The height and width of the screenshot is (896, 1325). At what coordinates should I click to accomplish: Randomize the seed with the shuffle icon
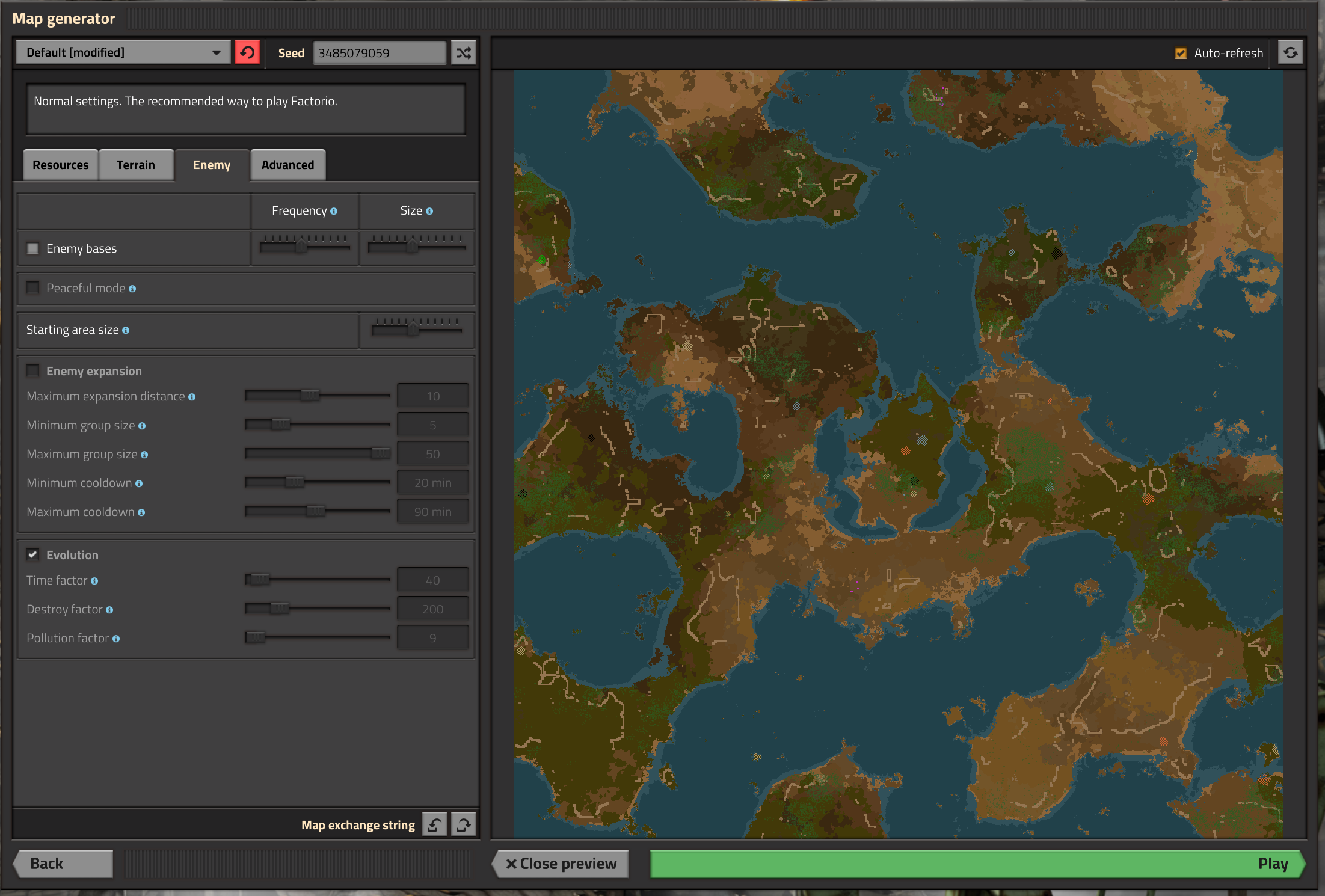[464, 52]
